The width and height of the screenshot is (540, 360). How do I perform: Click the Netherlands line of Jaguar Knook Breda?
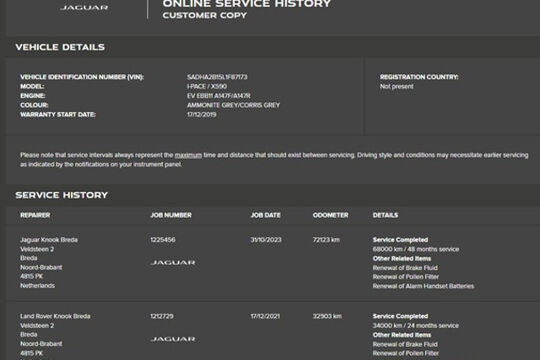pyautogui.click(x=38, y=286)
